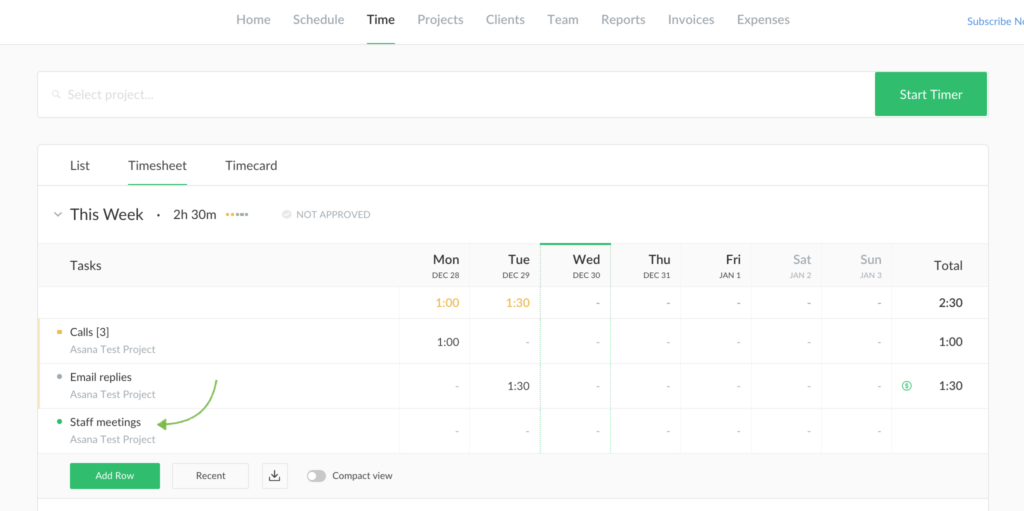This screenshot has height=511, width=1024.
Task: Open the Invoices page
Action: click(x=691, y=20)
